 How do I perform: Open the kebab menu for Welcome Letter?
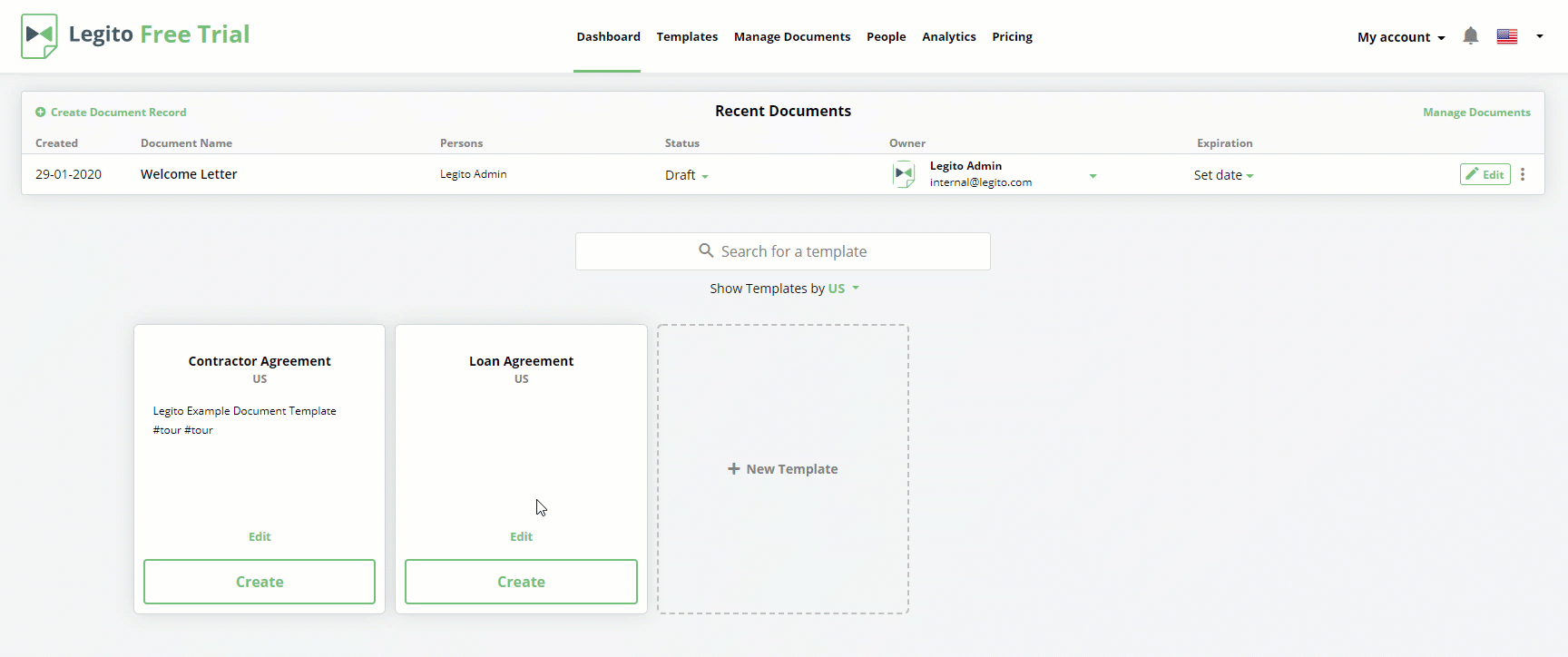click(x=1523, y=174)
